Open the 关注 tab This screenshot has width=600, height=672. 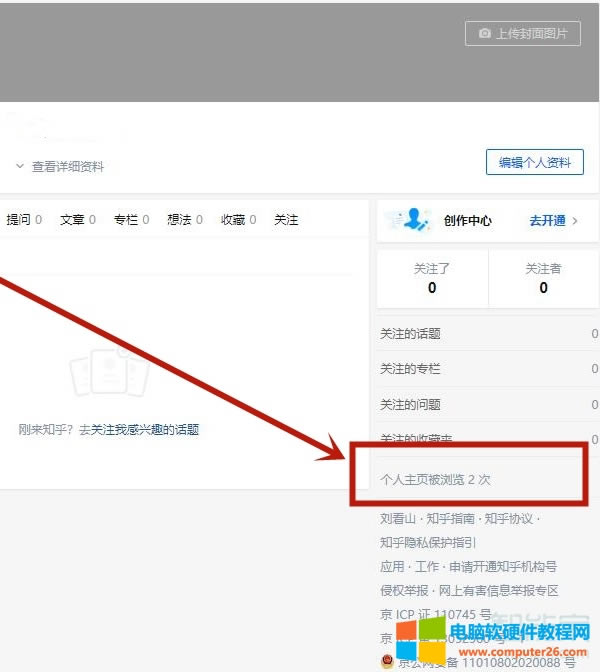(x=286, y=220)
